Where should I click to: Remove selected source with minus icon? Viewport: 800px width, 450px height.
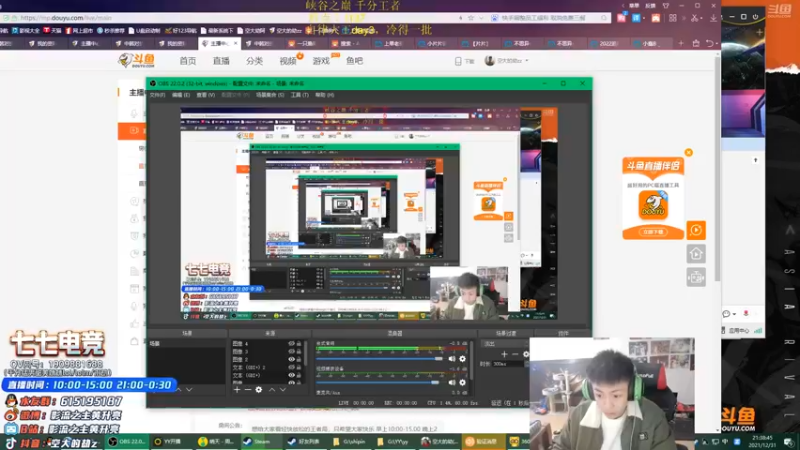247,390
